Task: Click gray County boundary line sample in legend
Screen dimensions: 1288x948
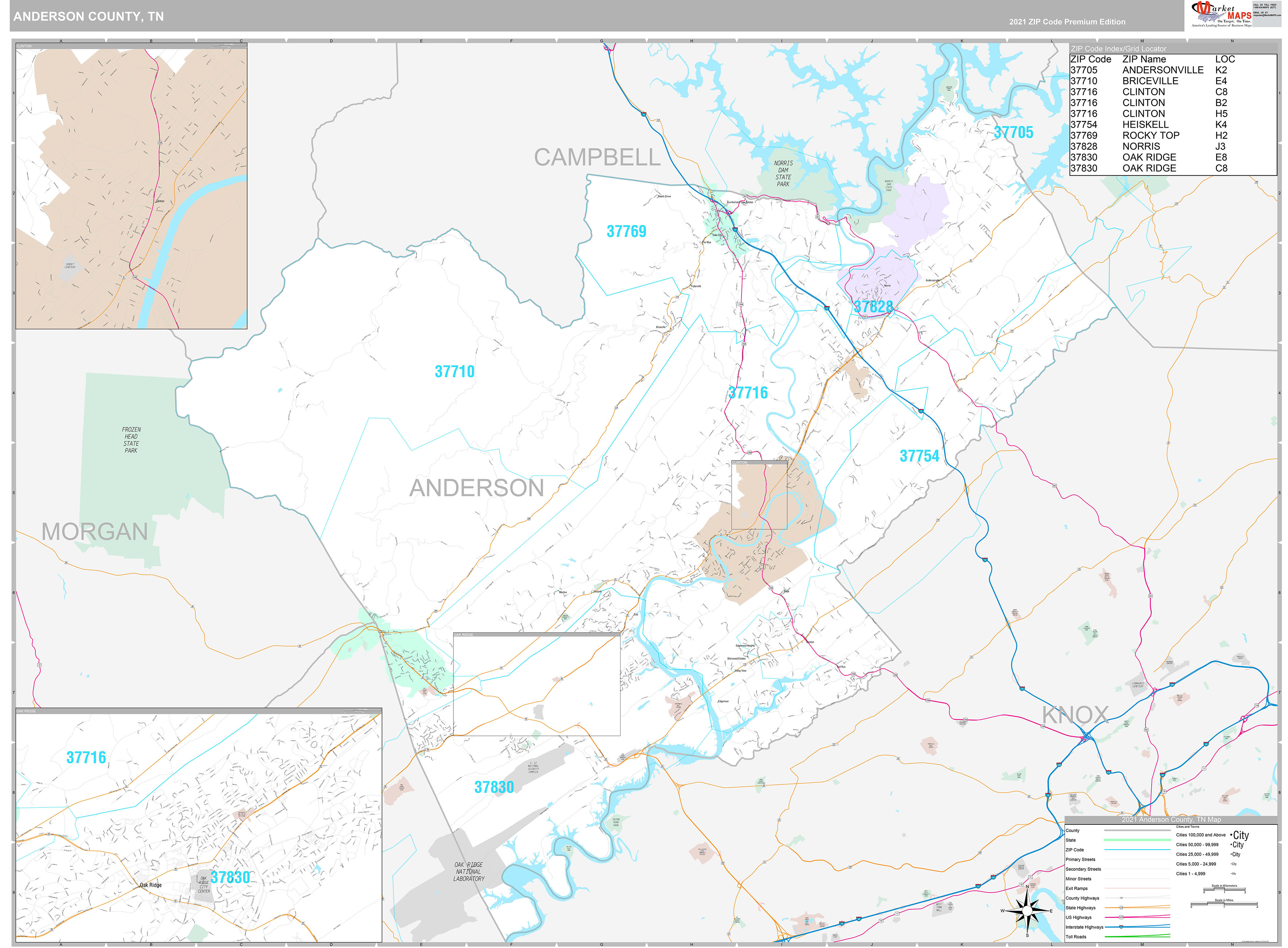Action: click(1138, 830)
